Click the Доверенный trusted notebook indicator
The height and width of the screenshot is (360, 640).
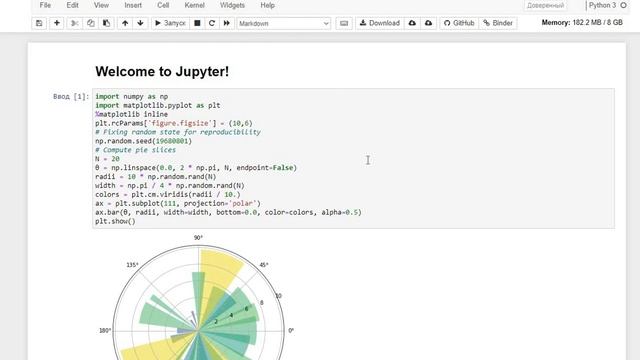[x=545, y=6]
